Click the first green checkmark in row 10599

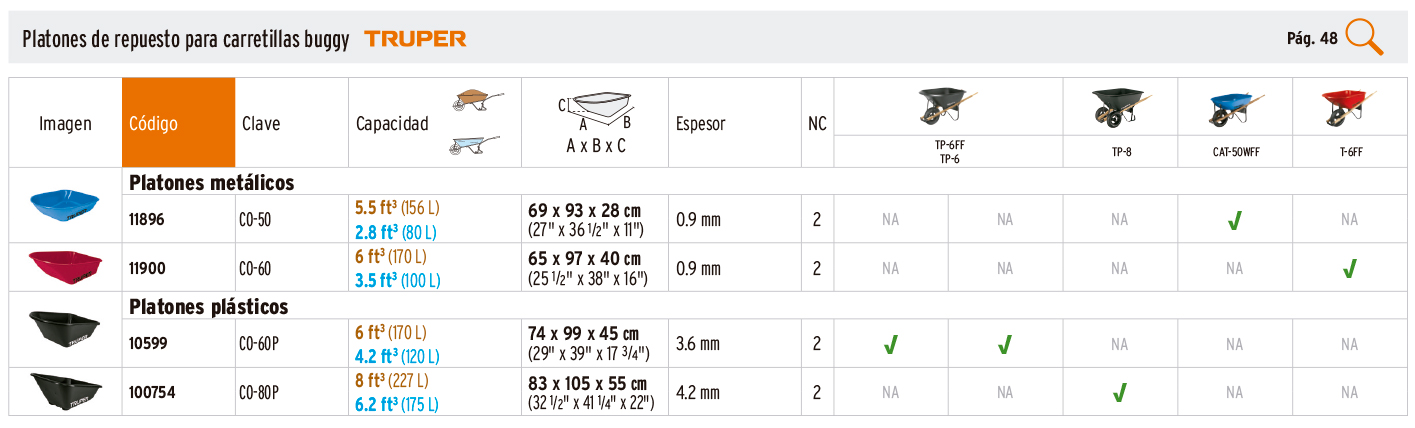tap(890, 345)
